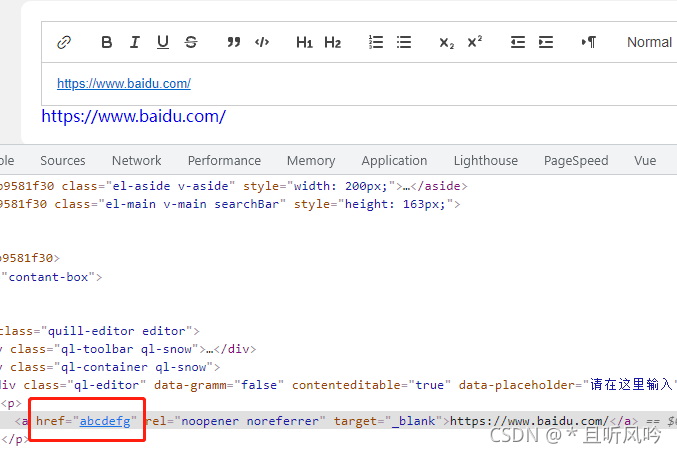Insert a blockquote
677x453 pixels.
pyautogui.click(x=234, y=42)
